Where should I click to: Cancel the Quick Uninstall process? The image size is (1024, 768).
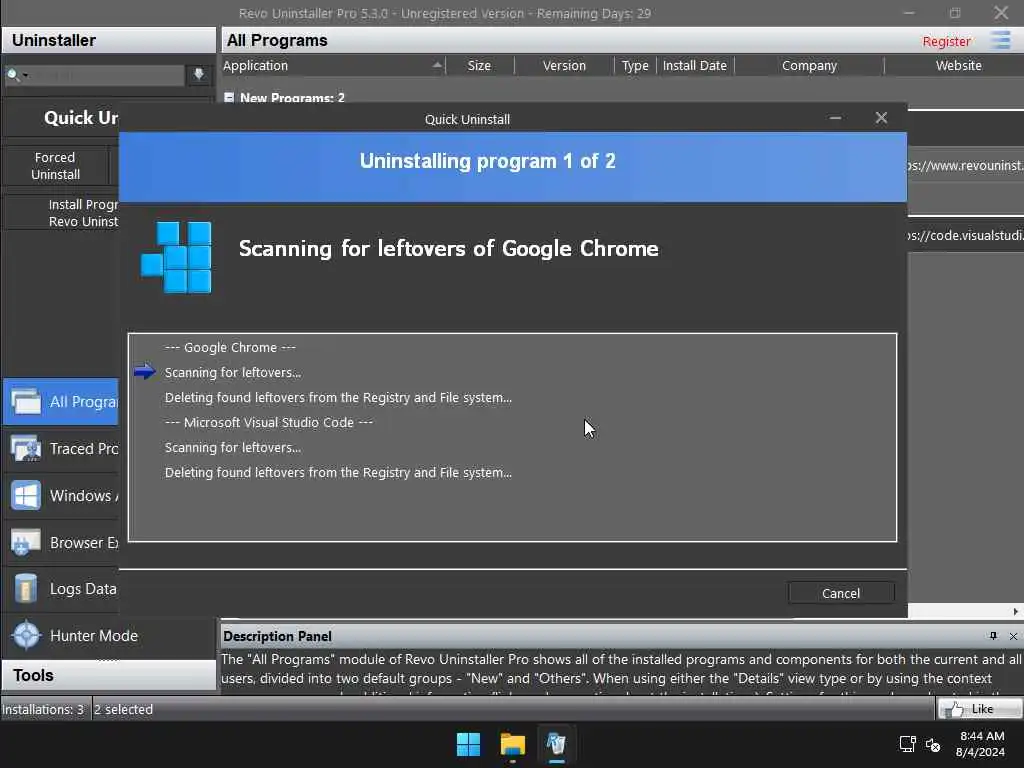click(x=841, y=593)
